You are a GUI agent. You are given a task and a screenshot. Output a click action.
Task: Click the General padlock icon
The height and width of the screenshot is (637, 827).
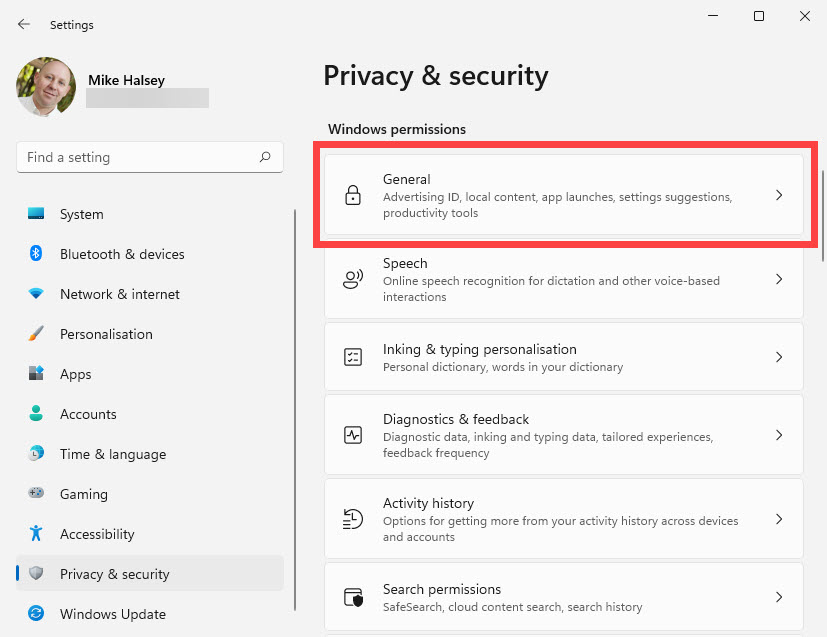[353, 195]
